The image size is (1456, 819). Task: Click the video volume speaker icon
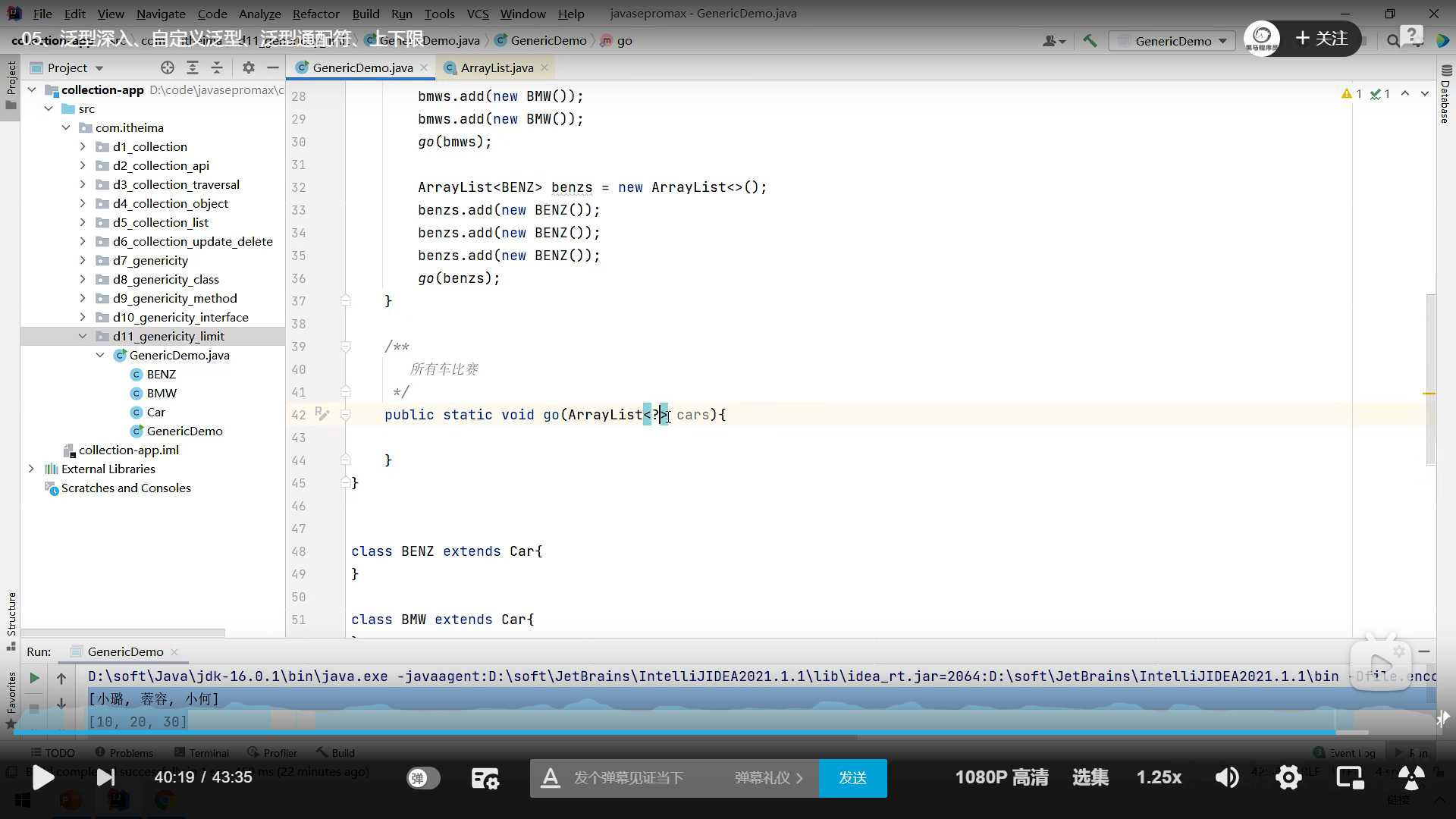coord(1226,777)
